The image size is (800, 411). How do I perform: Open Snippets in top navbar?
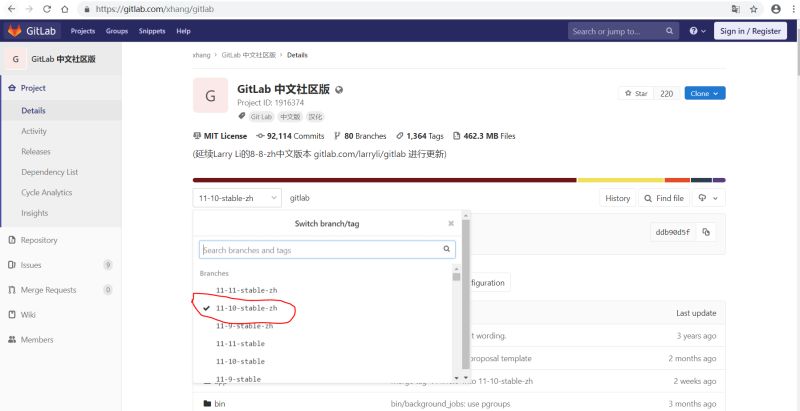click(152, 31)
